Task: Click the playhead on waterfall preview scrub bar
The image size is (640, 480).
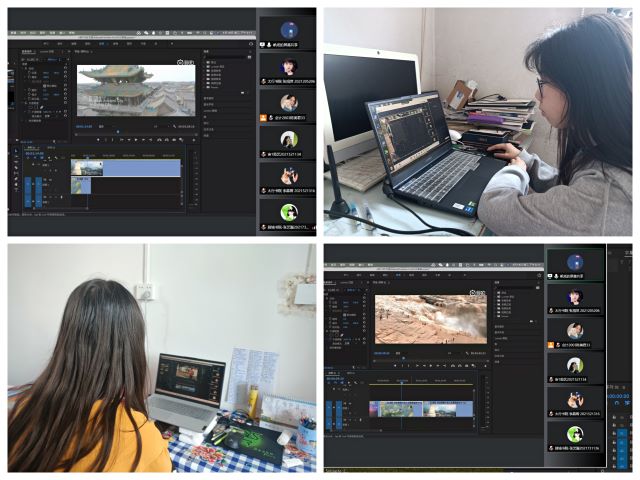Action: point(403,358)
